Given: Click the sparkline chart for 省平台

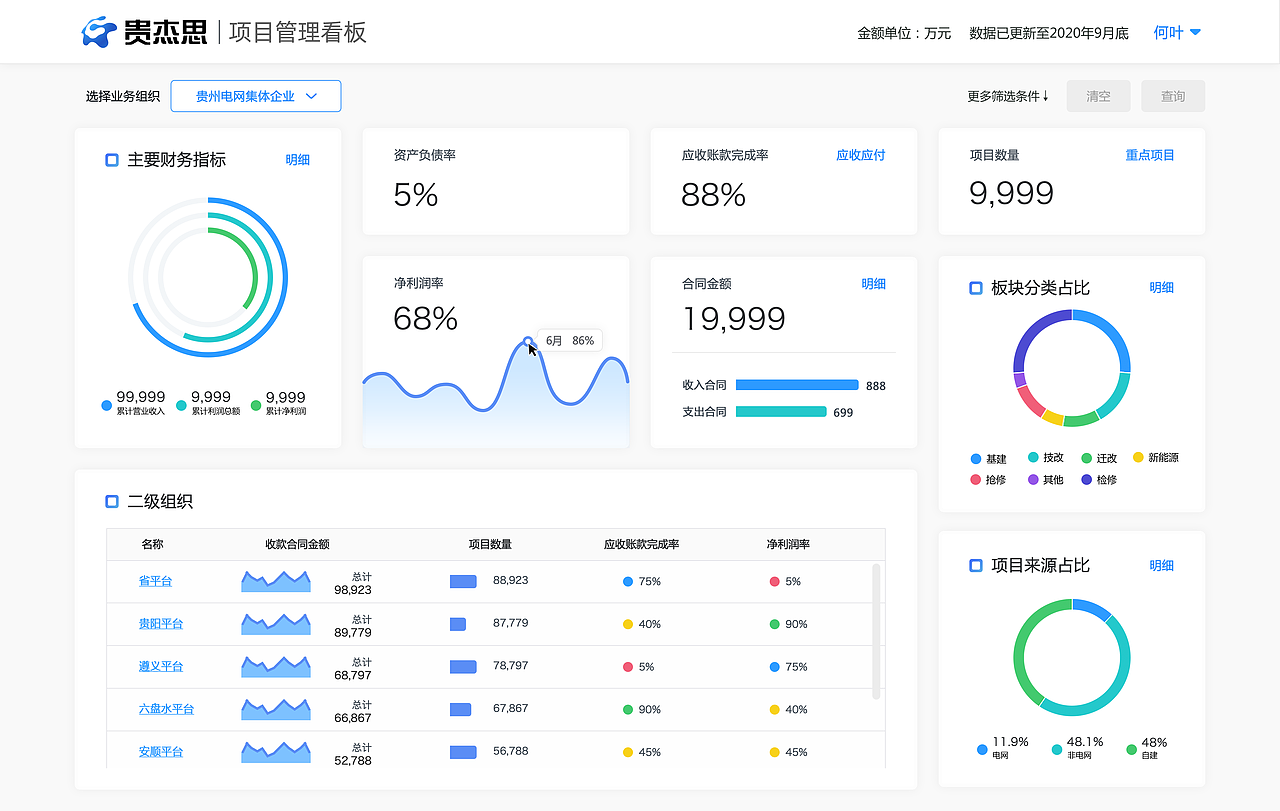Looking at the screenshot, I should point(275,580).
